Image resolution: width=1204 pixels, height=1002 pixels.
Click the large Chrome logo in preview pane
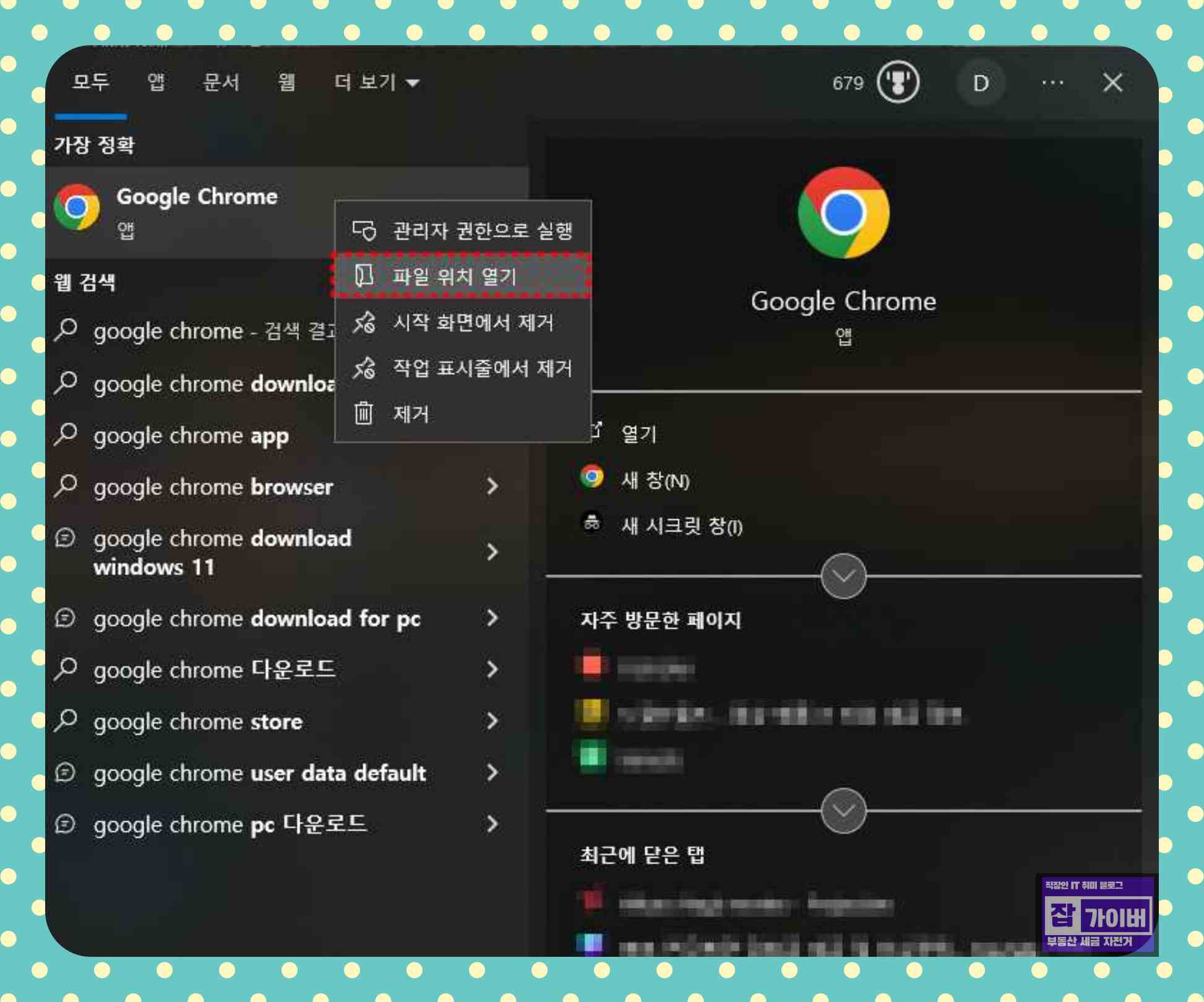point(843,213)
